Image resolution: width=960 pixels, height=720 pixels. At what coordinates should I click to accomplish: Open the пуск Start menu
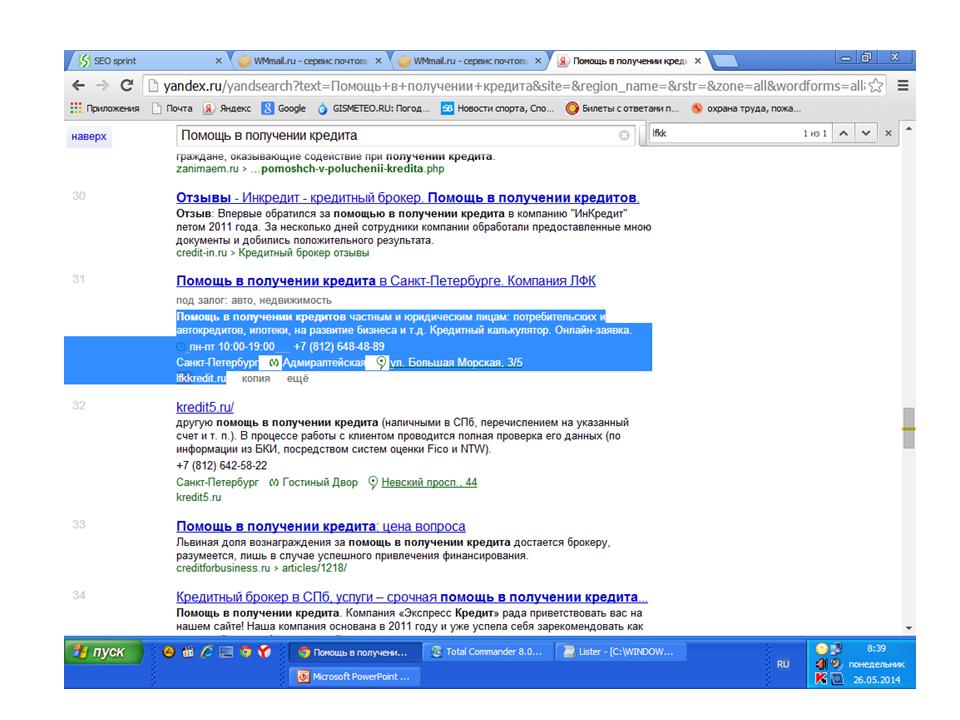coord(103,652)
